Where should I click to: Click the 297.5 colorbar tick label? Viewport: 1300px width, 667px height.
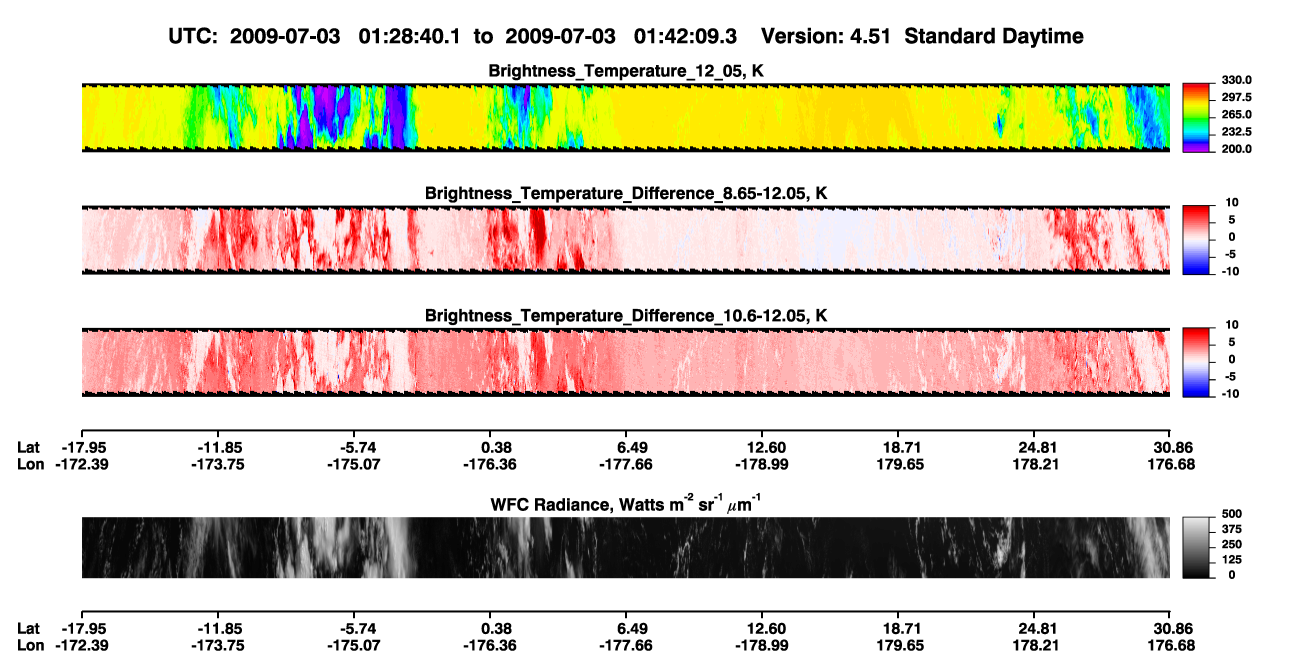(x=1238, y=98)
